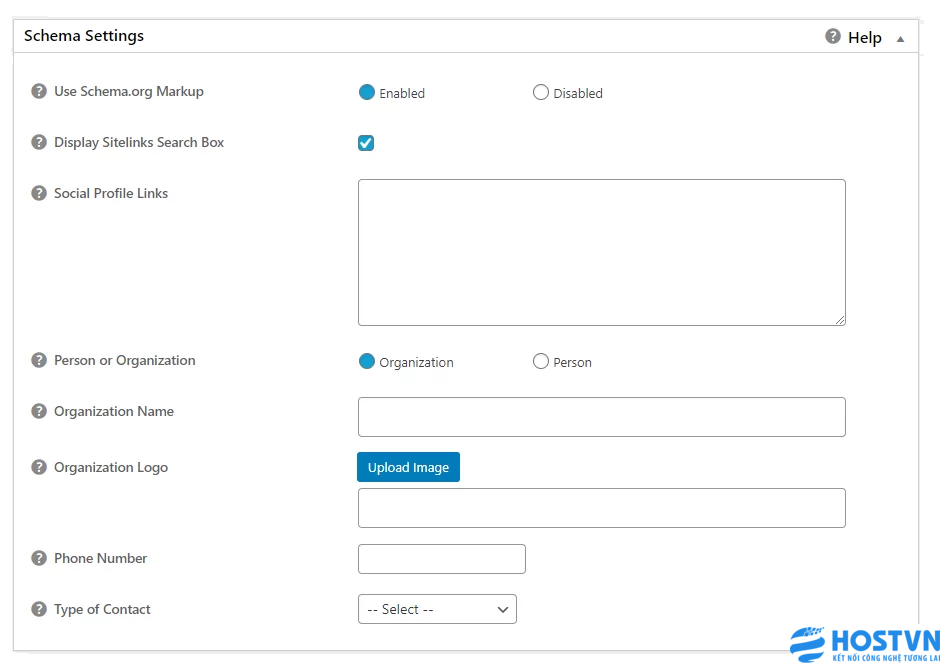Focus the Organization Name text field
The width and height of the screenshot is (945, 671).
point(601,417)
